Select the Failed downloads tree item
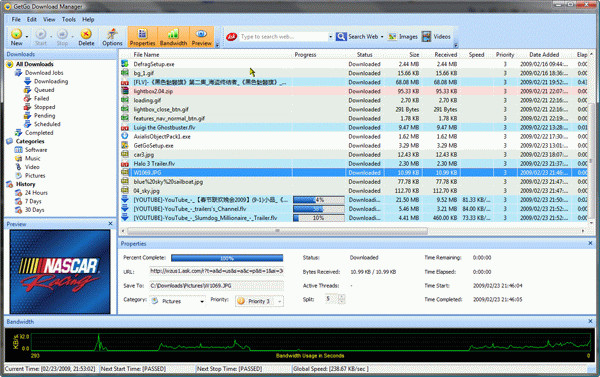This screenshot has width=600, height=377. pyautogui.click(x=41, y=98)
